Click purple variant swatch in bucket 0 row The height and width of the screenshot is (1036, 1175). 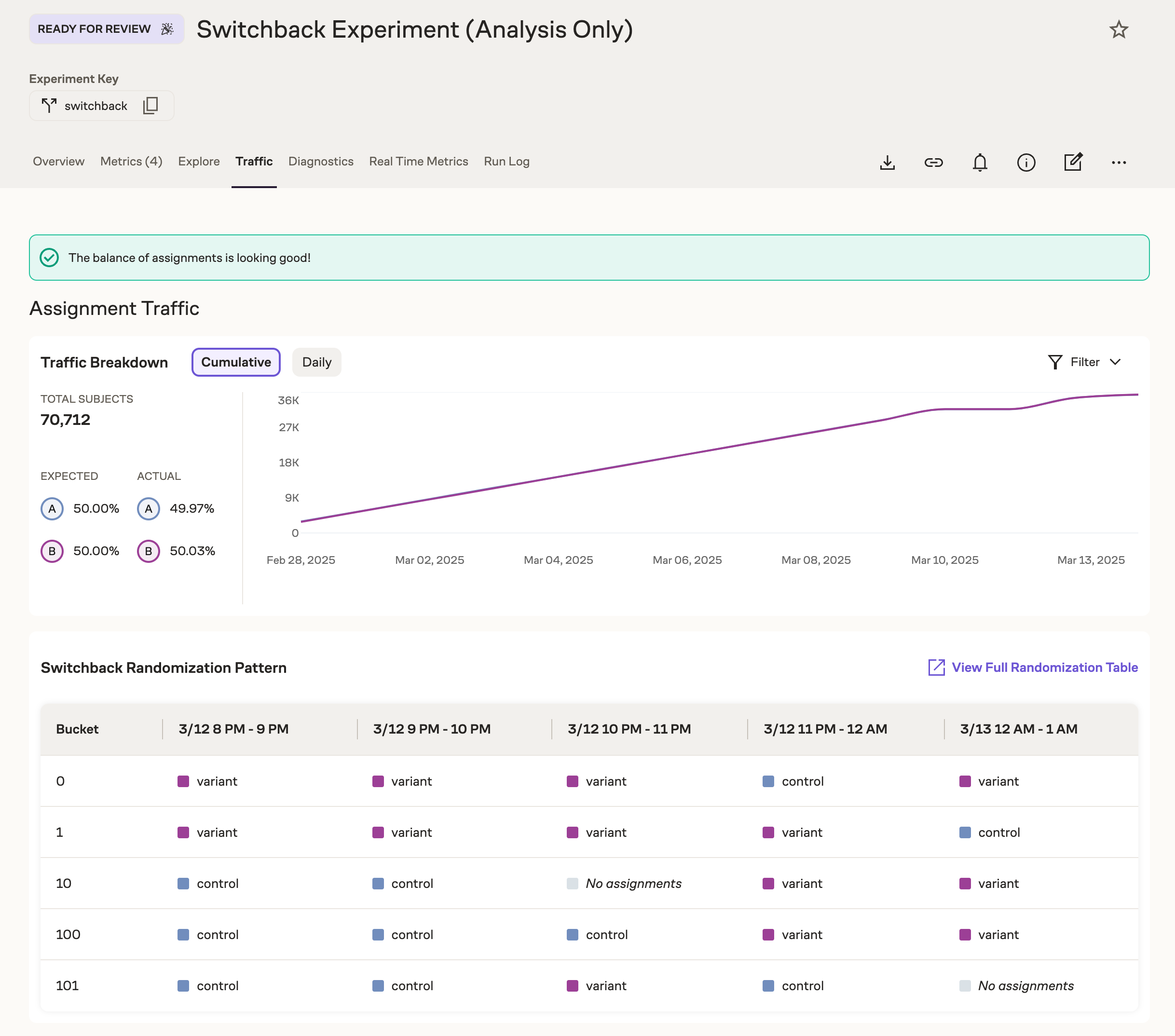pos(183,781)
